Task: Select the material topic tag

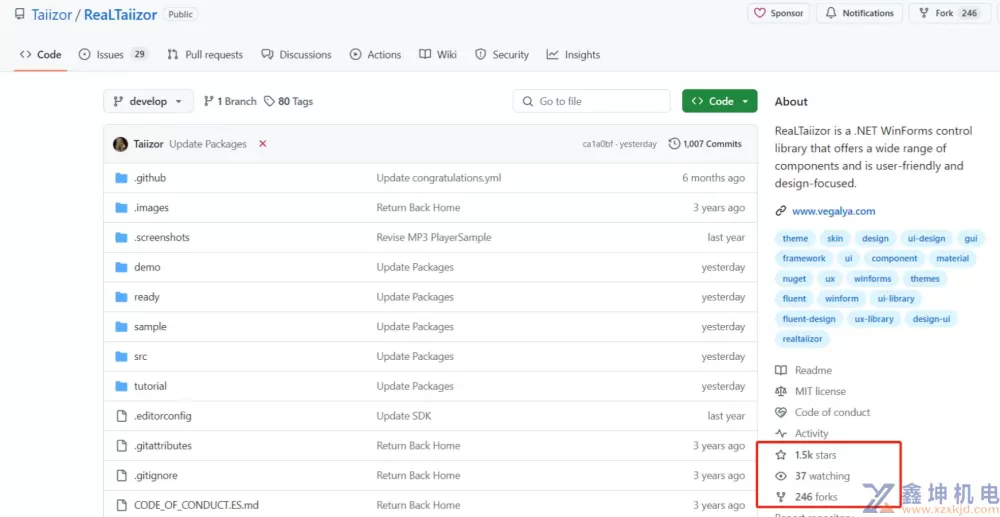Action: [x=952, y=258]
